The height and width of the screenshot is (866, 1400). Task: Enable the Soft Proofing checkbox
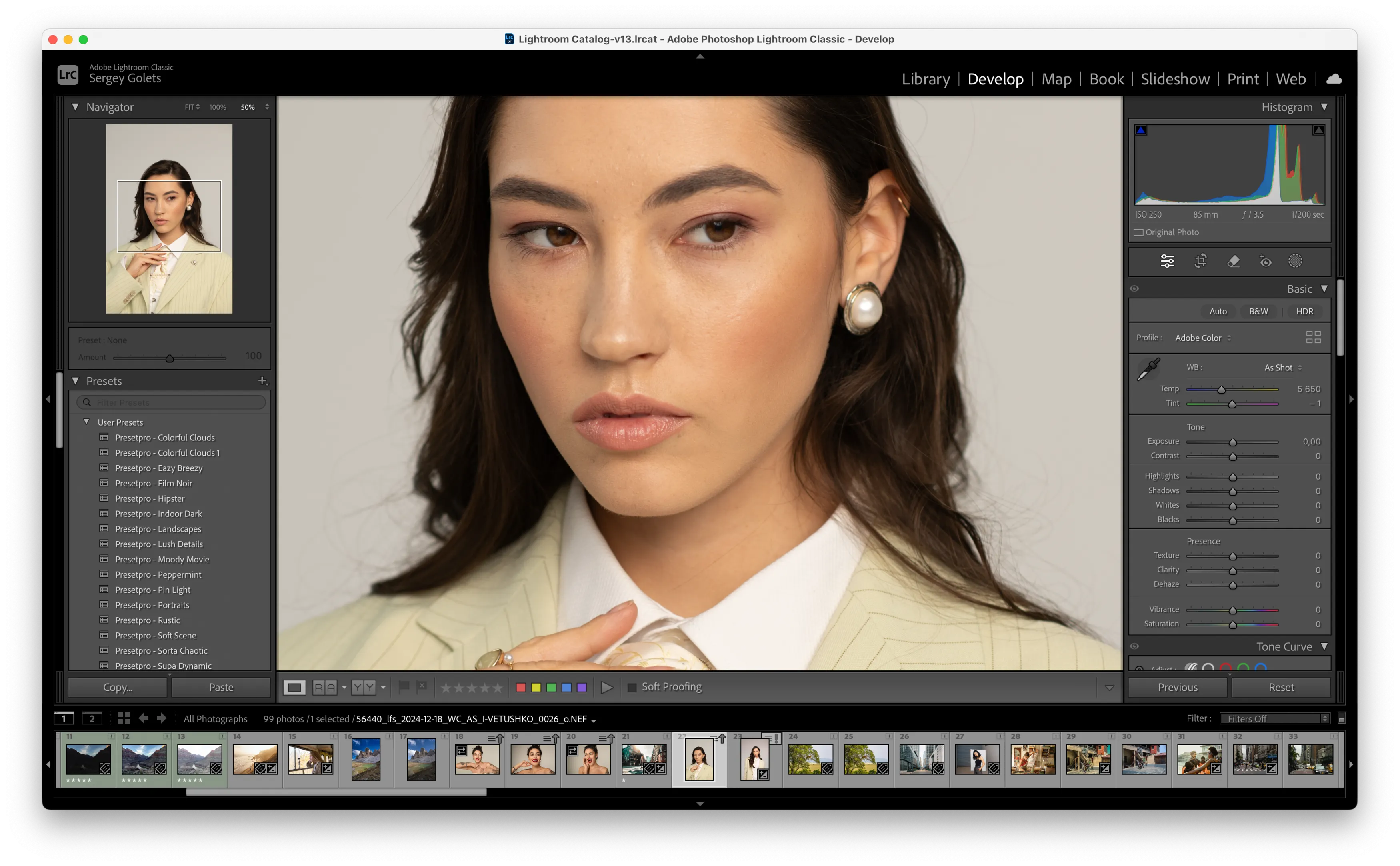click(x=632, y=687)
